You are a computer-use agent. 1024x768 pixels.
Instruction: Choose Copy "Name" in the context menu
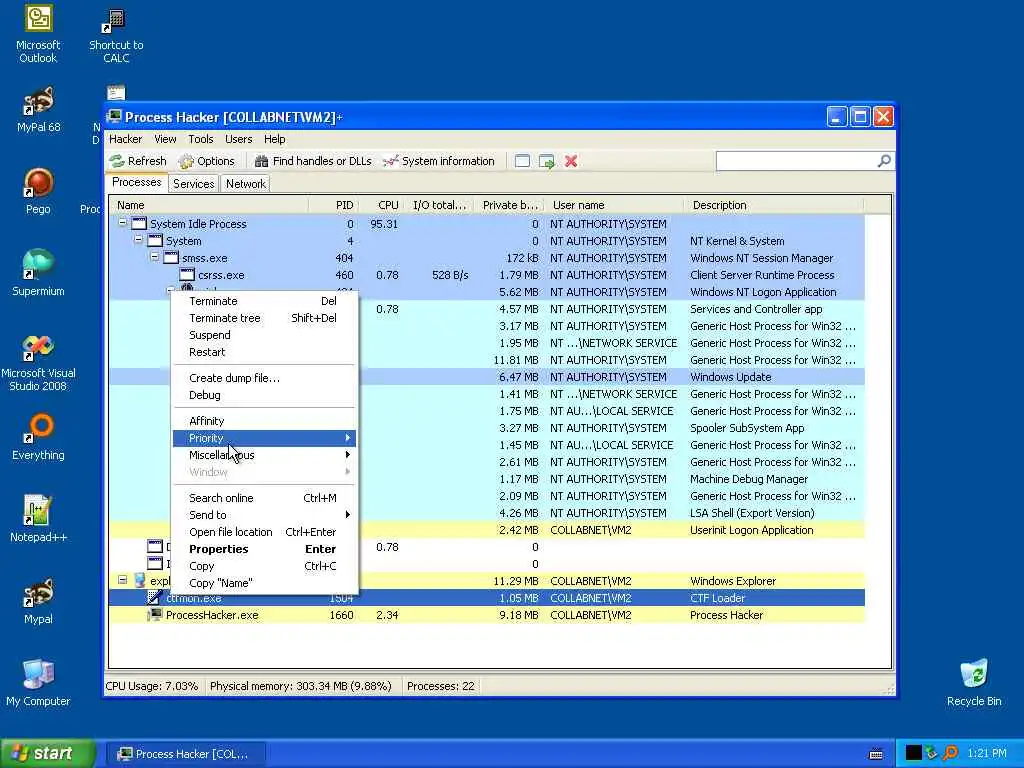click(x=264, y=583)
